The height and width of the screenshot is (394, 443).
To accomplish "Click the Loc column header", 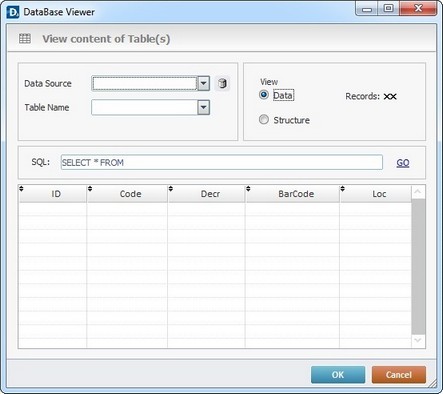I will click(x=376, y=194).
